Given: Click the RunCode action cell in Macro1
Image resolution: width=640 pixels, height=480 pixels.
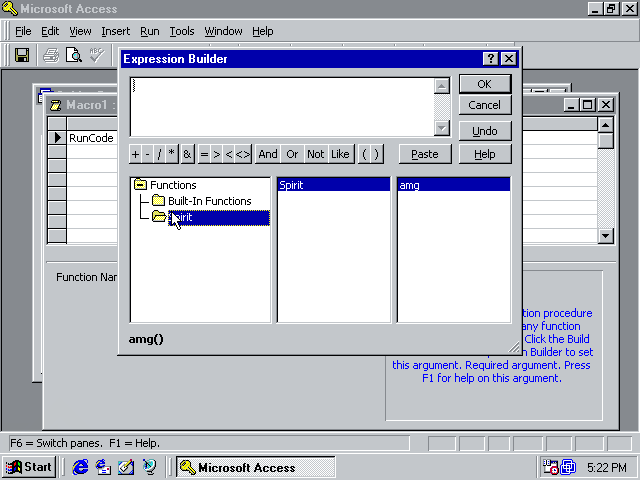Looking at the screenshot, I should (x=92, y=138).
